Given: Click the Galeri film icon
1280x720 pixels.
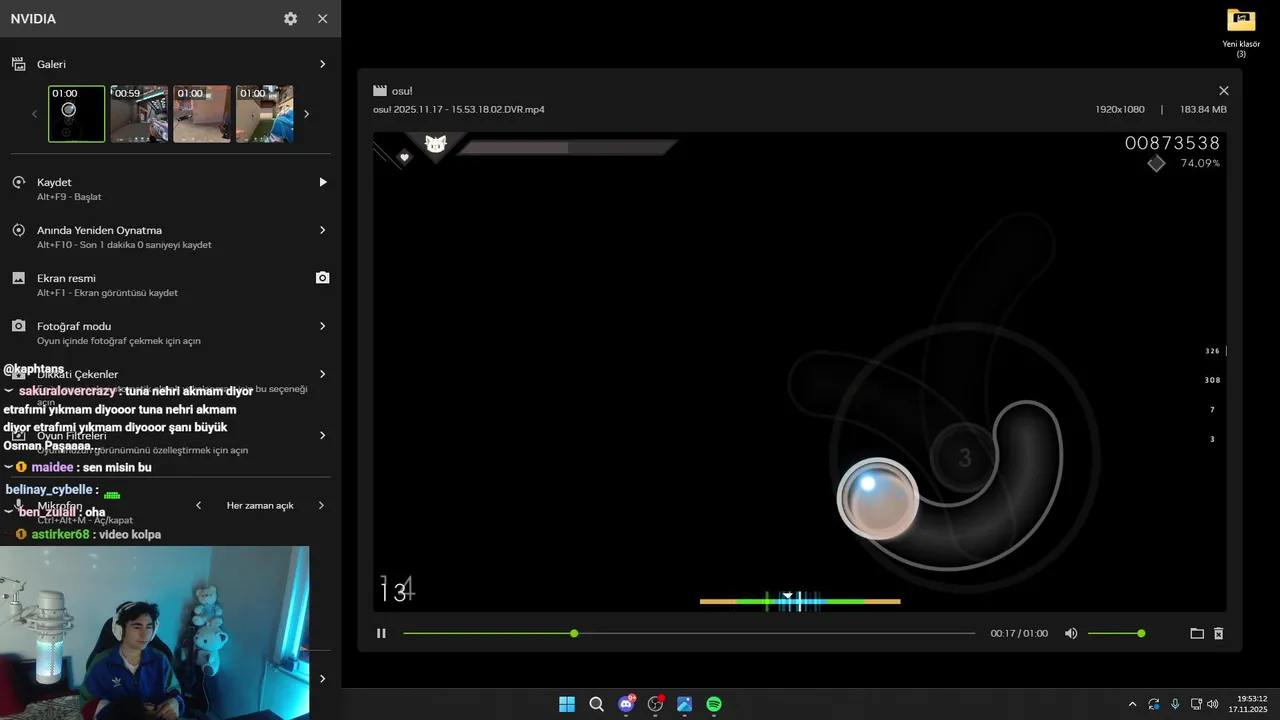Looking at the screenshot, I should click(x=18, y=64).
